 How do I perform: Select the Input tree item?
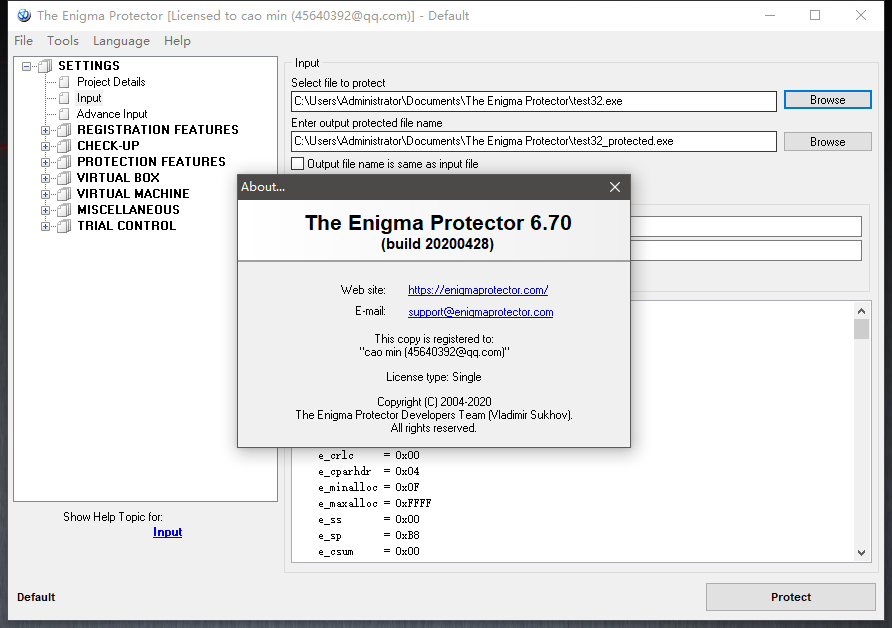tap(89, 98)
